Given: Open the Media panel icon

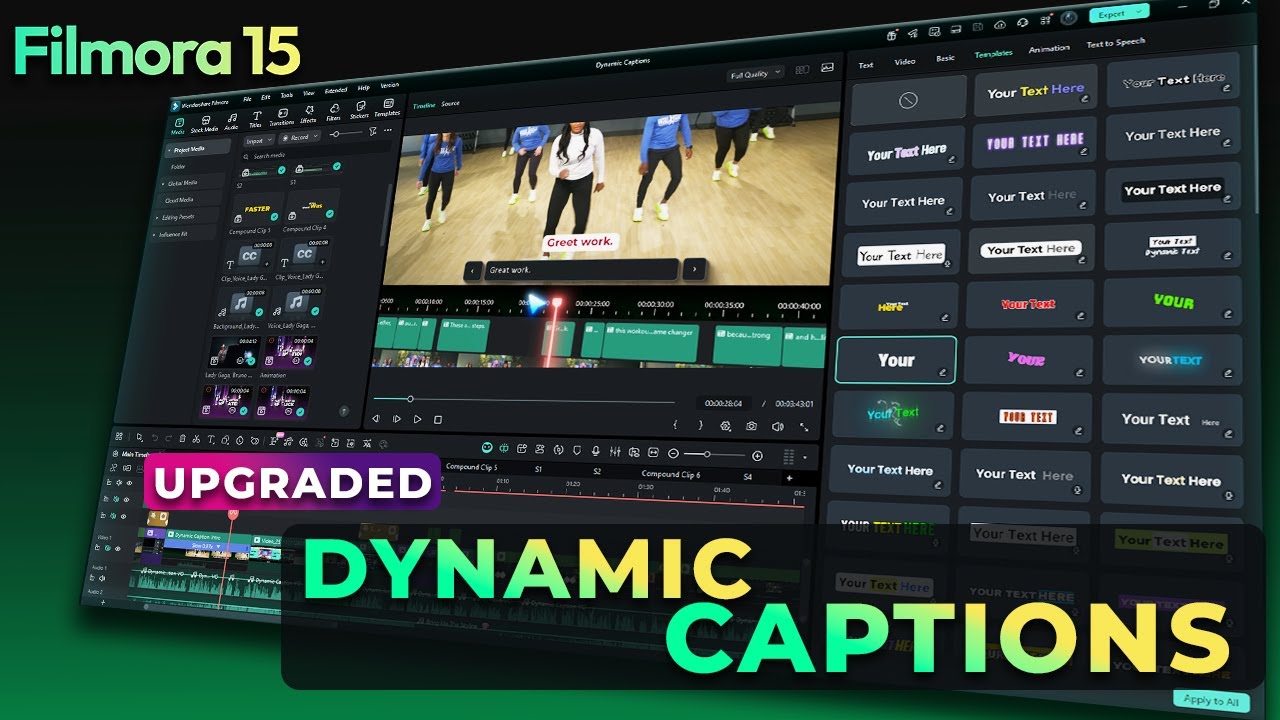Looking at the screenshot, I should 179,122.
